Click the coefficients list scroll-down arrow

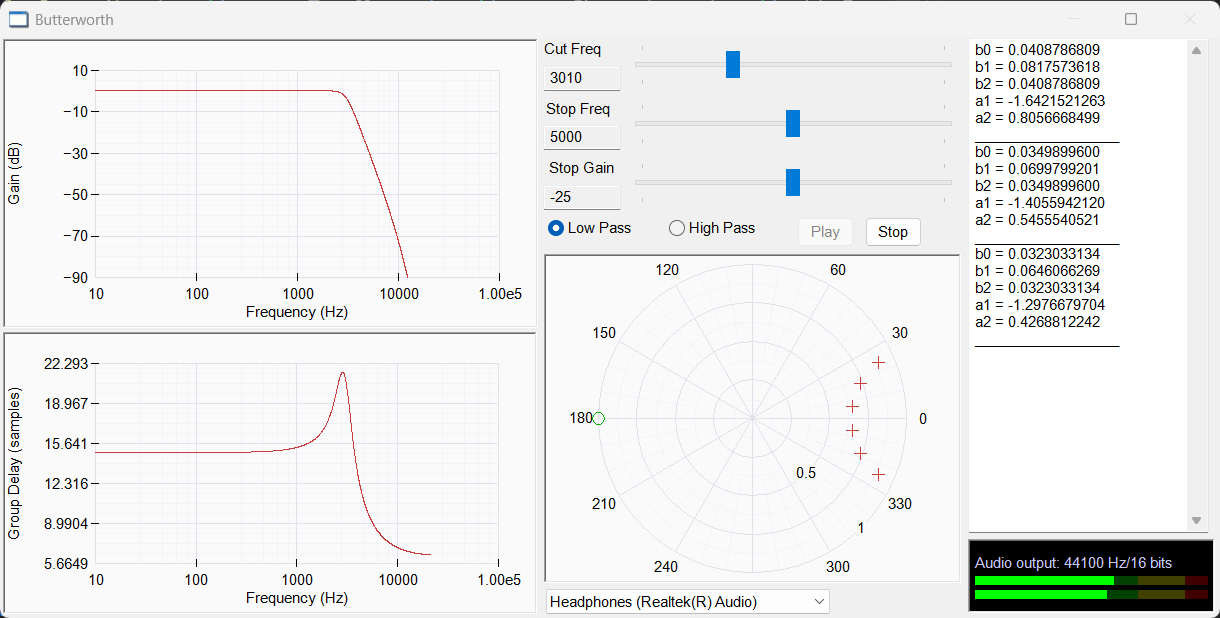pos(1197,521)
